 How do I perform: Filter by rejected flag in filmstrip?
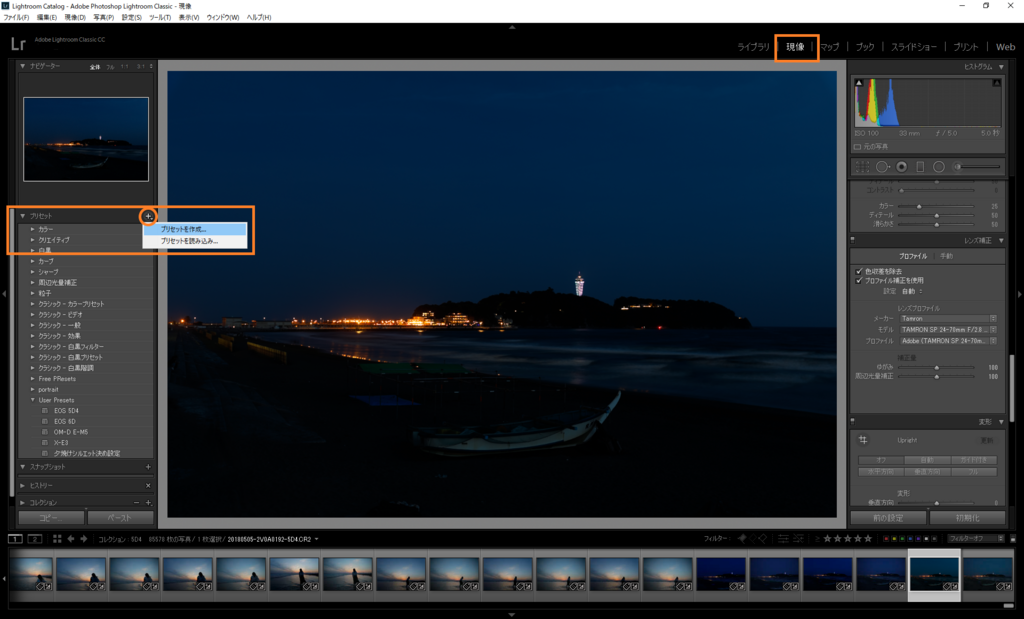pos(762,539)
